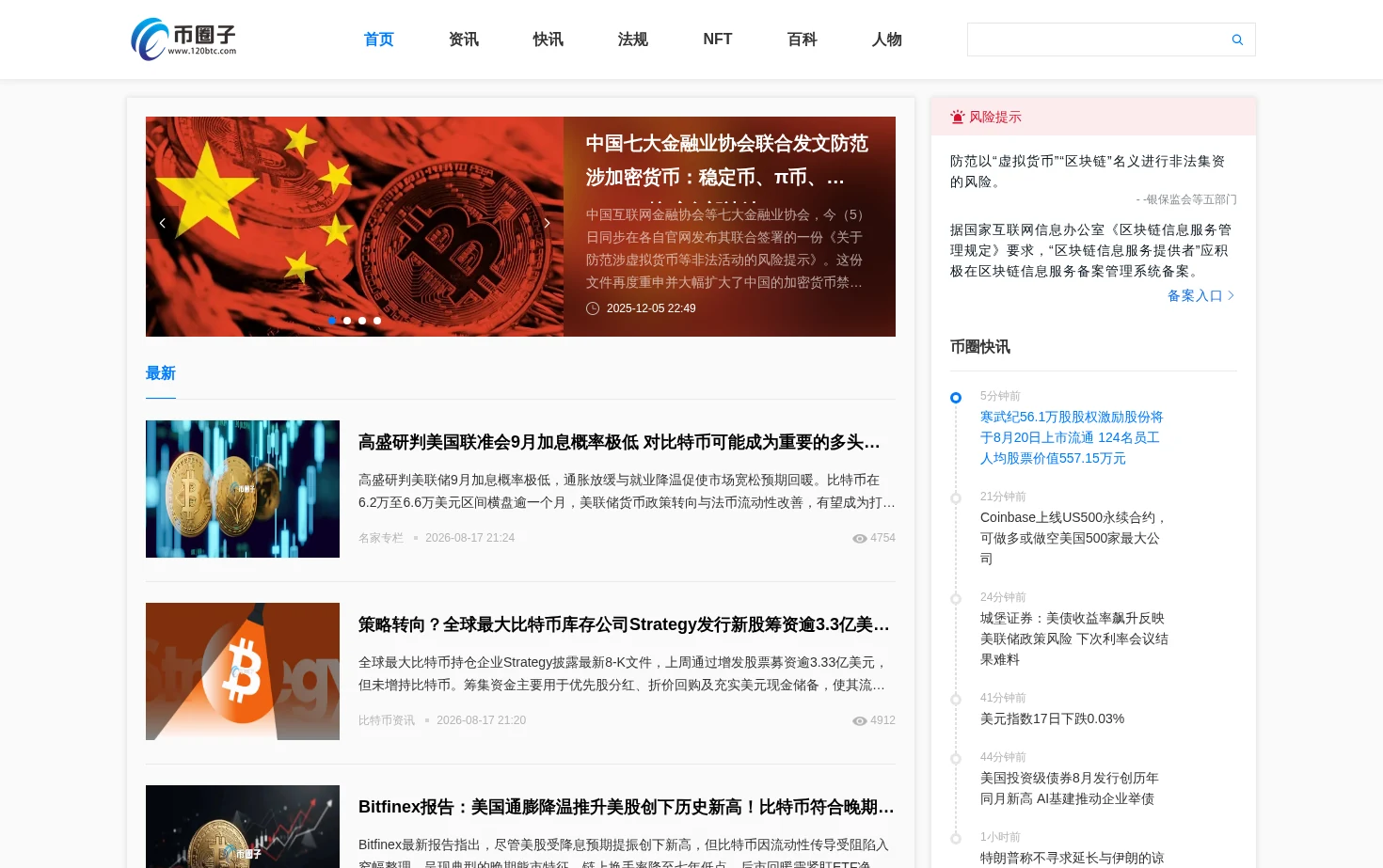Select the third carousel dot indicator
Viewport: 1383px width, 868px height.
pos(362,321)
